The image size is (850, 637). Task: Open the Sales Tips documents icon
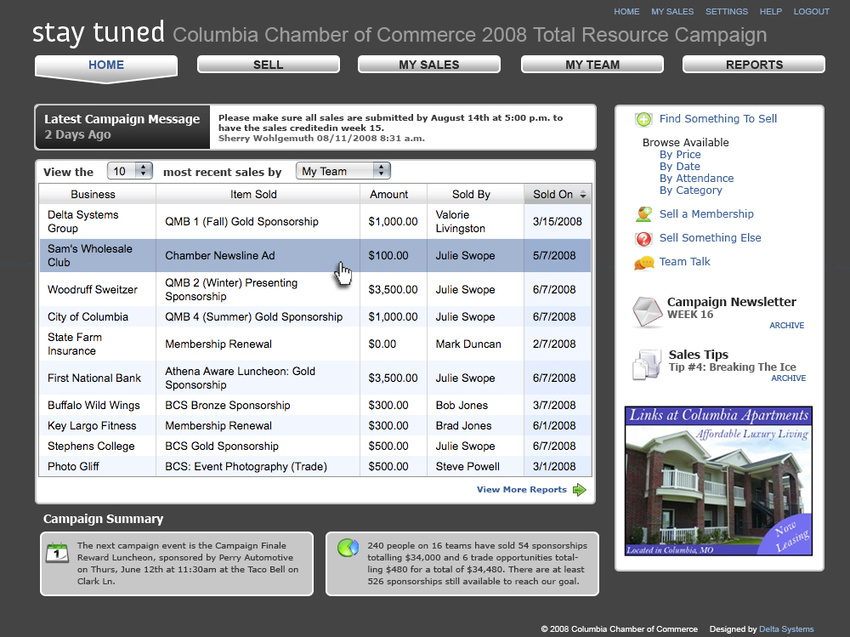647,364
